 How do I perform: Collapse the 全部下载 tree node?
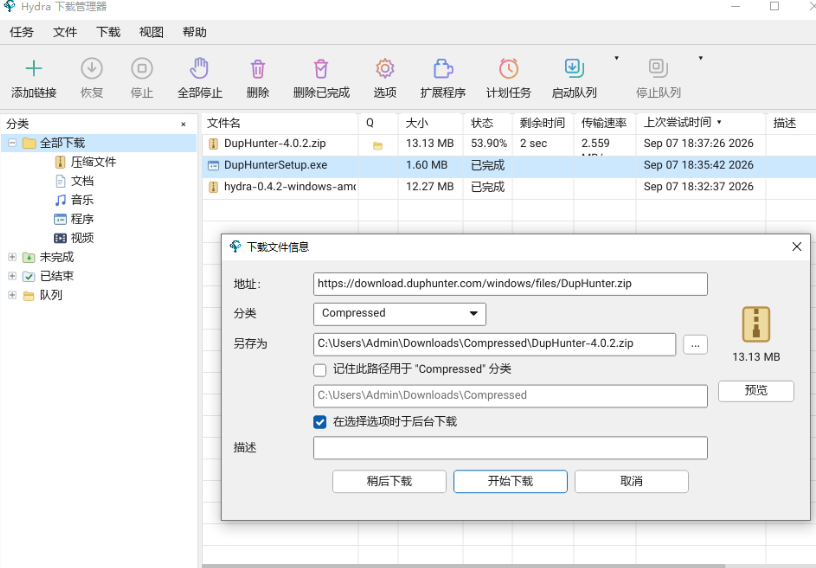point(12,143)
